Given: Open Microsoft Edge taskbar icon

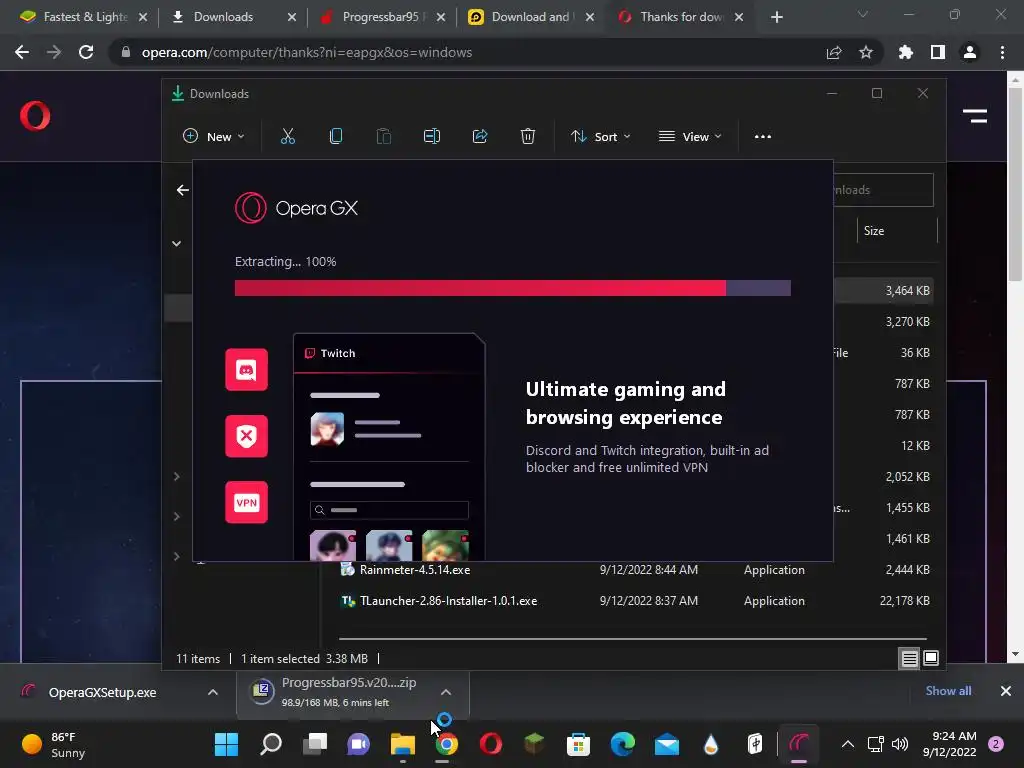Looking at the screenshot, I should 622,744.
